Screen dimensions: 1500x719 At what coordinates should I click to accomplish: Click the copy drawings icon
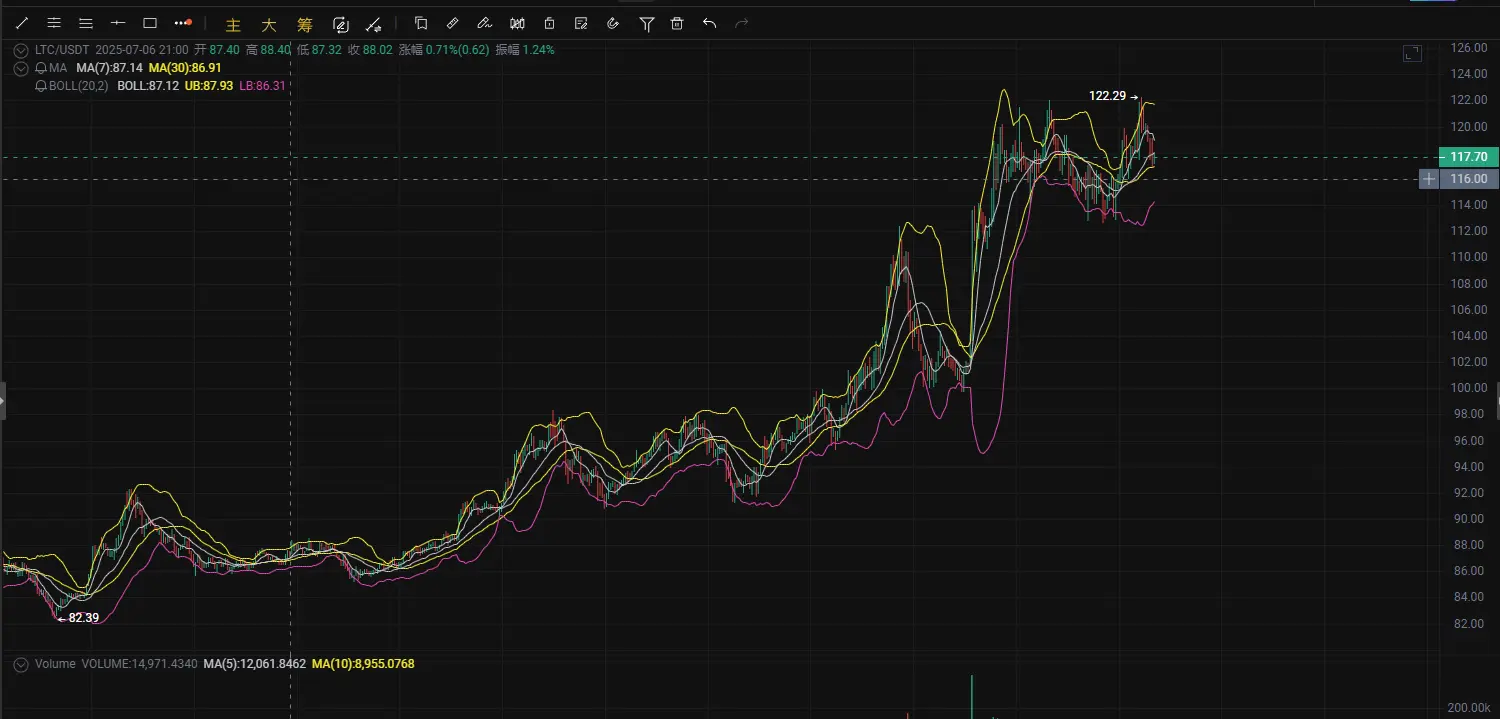[421, 23]
